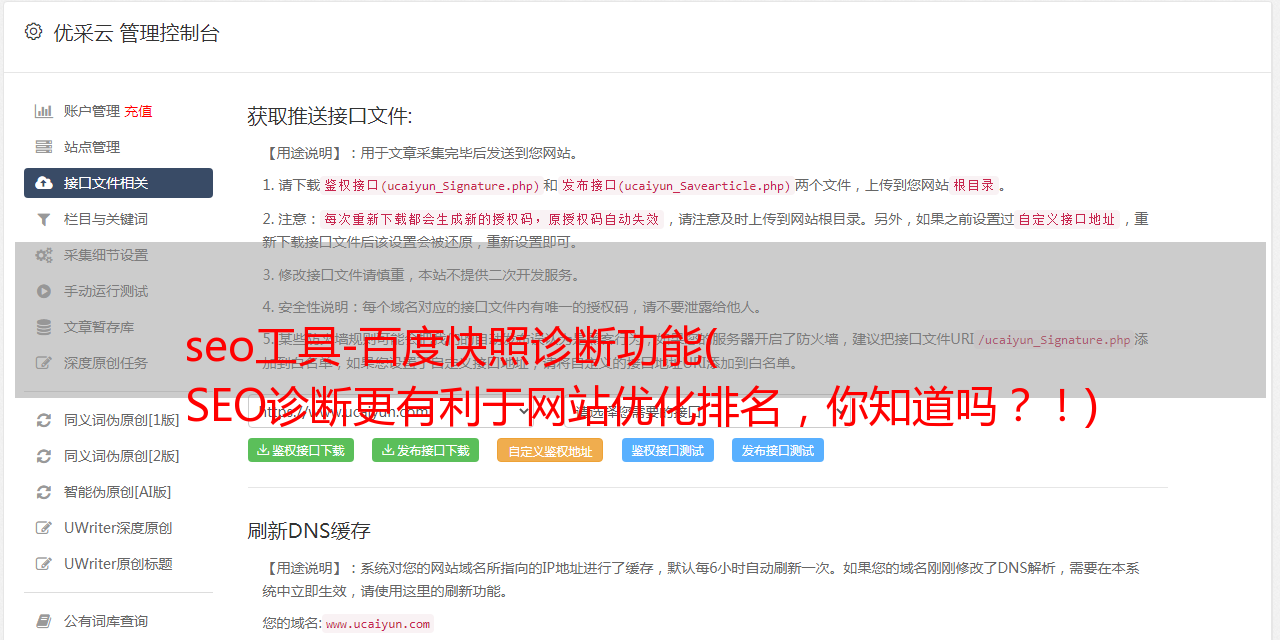The width and height of the screenshot is (1280, 640).
Task: Click the gears icon for 采集细节设置
Action: point(44,255)
